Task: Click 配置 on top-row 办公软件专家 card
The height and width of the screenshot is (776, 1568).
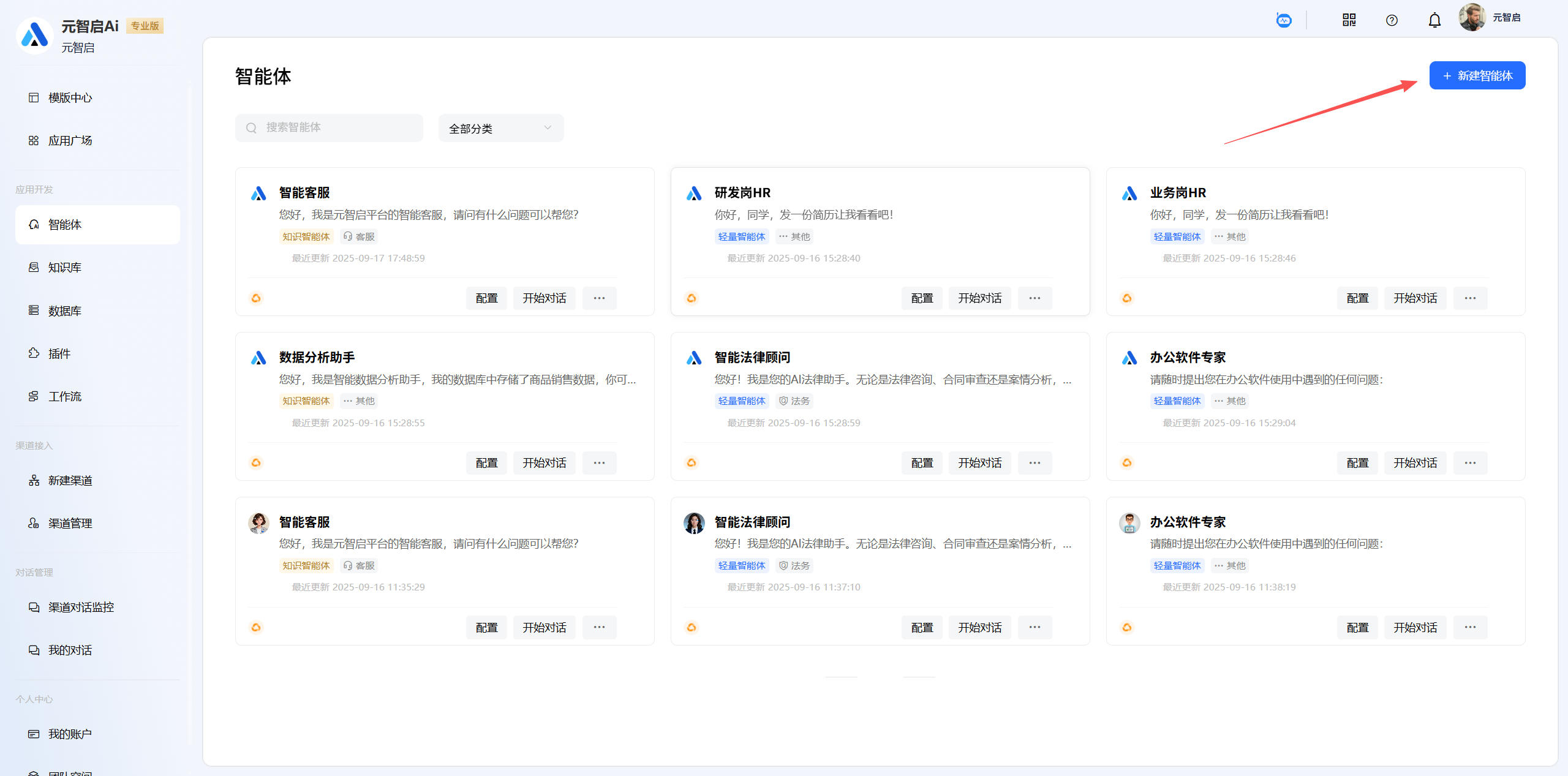Action: (1357, 463)
